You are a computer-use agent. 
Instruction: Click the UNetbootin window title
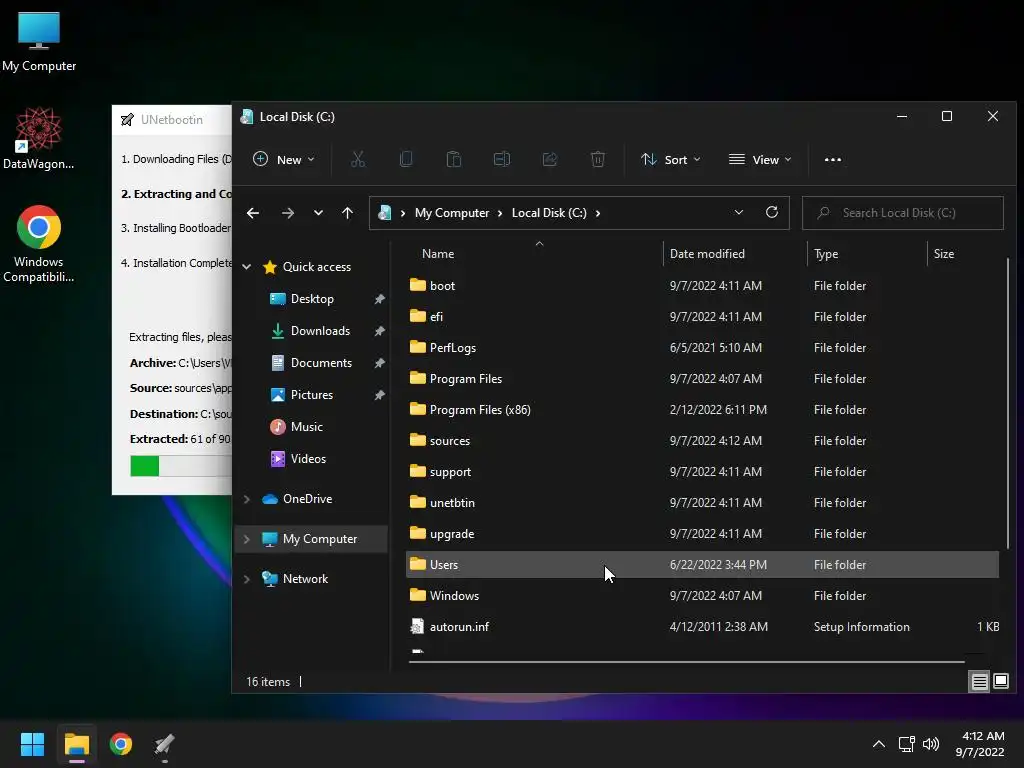point(172,120)
